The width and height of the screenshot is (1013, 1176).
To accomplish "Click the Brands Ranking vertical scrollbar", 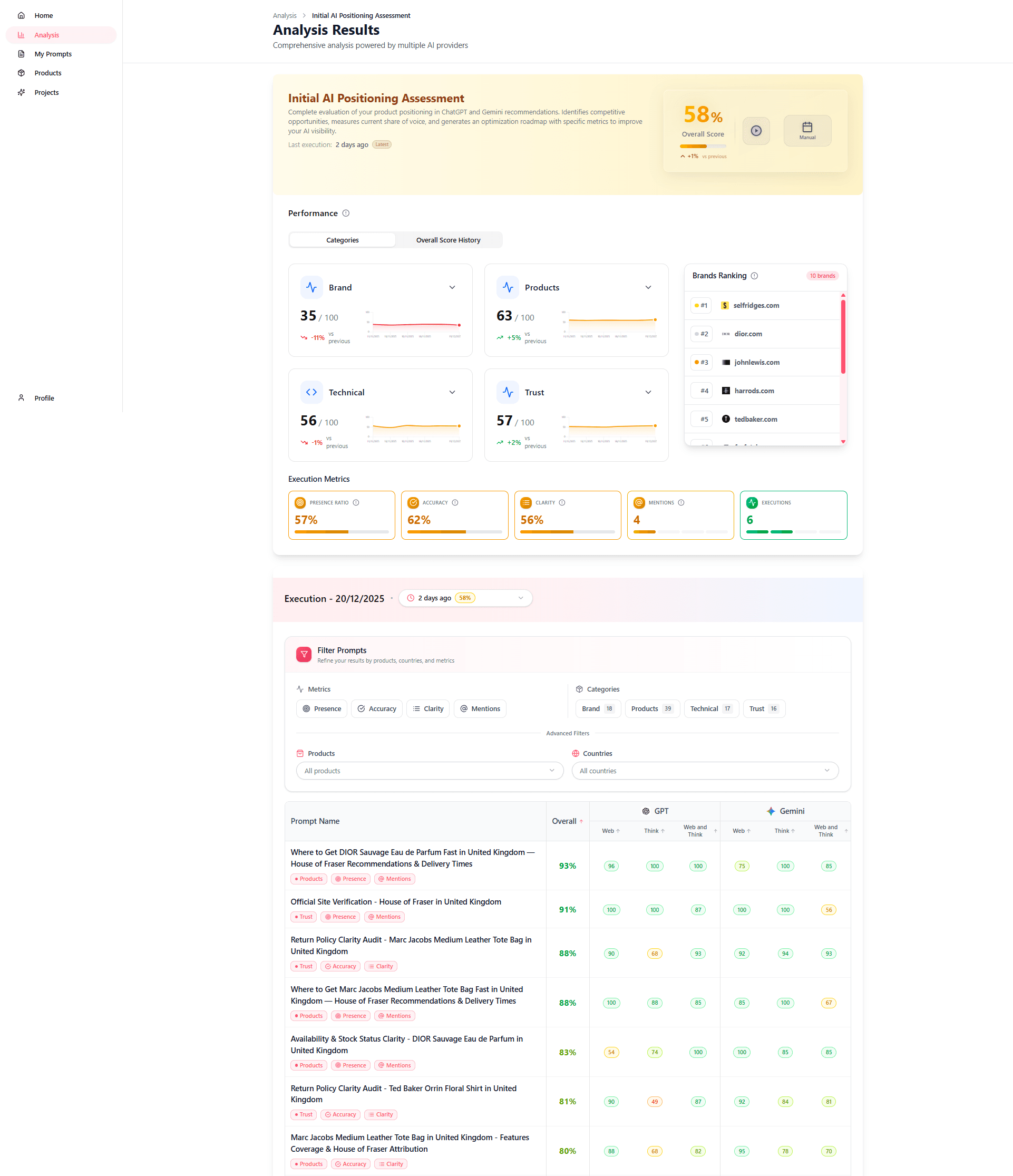I will pyautogui.click(x=843, y=337).
